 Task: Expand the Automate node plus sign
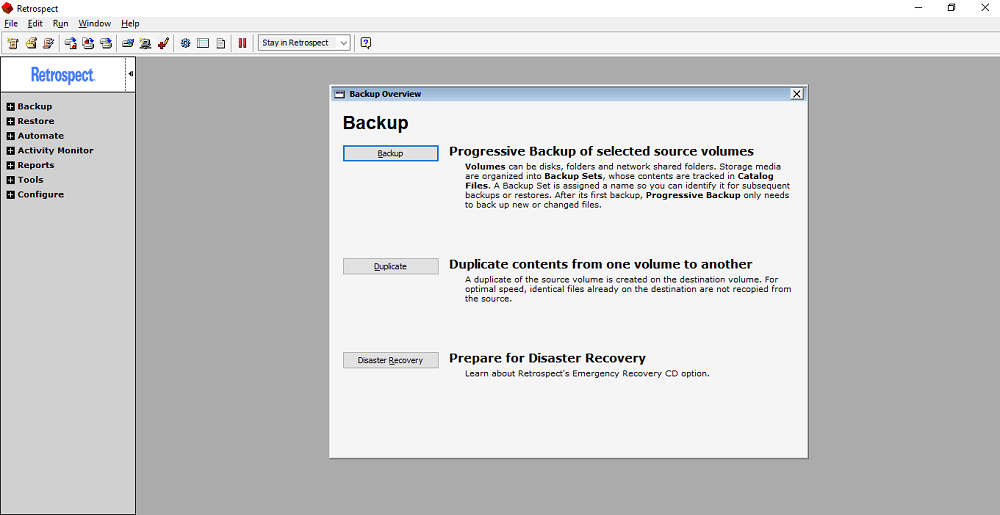[x=10, y=136]
